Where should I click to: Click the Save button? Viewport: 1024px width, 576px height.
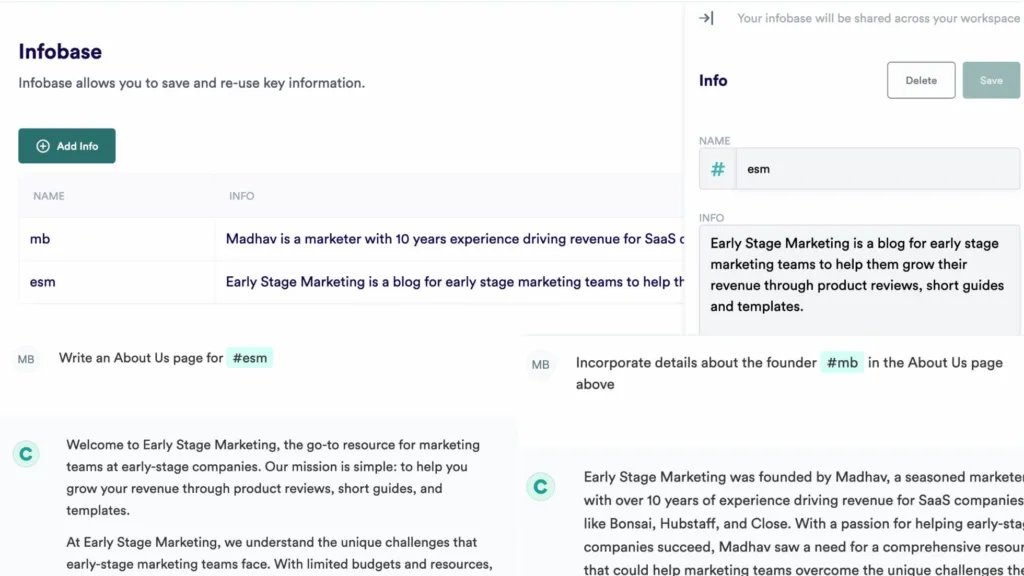pyautogui.click(x=991, y=80)
